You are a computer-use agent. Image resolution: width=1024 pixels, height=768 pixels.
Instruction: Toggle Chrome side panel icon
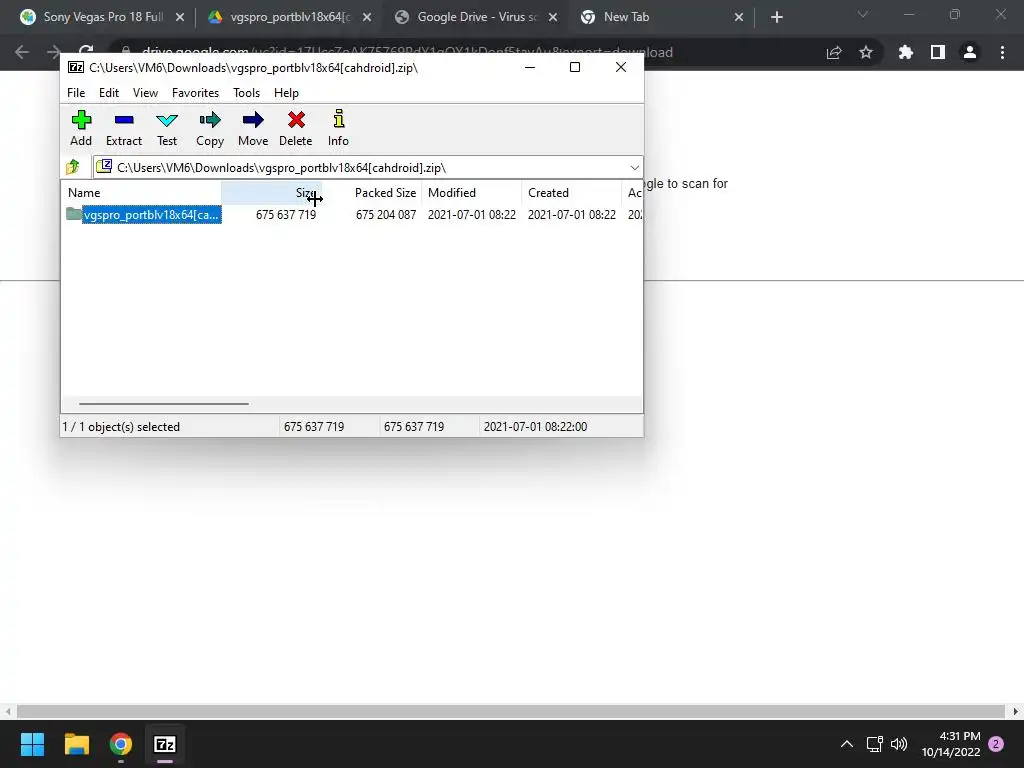click(938, 52)
